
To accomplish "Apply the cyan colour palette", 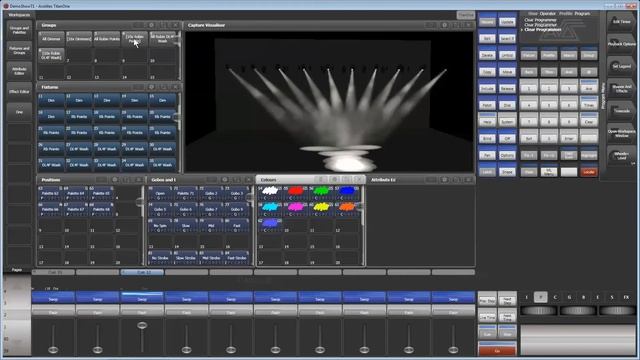I will click(270, 209).
